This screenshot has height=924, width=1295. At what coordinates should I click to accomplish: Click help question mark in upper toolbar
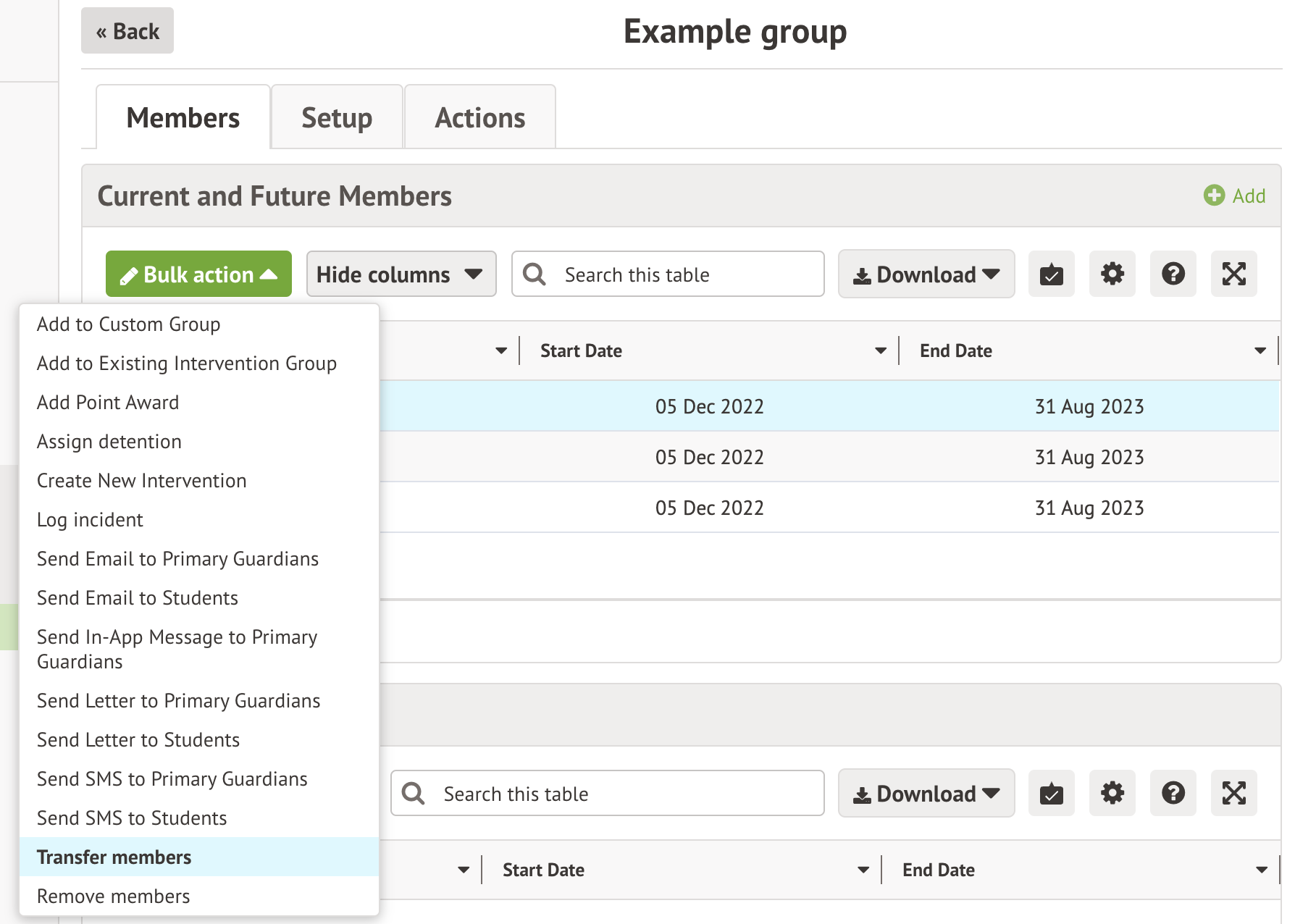pyautogui.click(x=1173, y=274)
